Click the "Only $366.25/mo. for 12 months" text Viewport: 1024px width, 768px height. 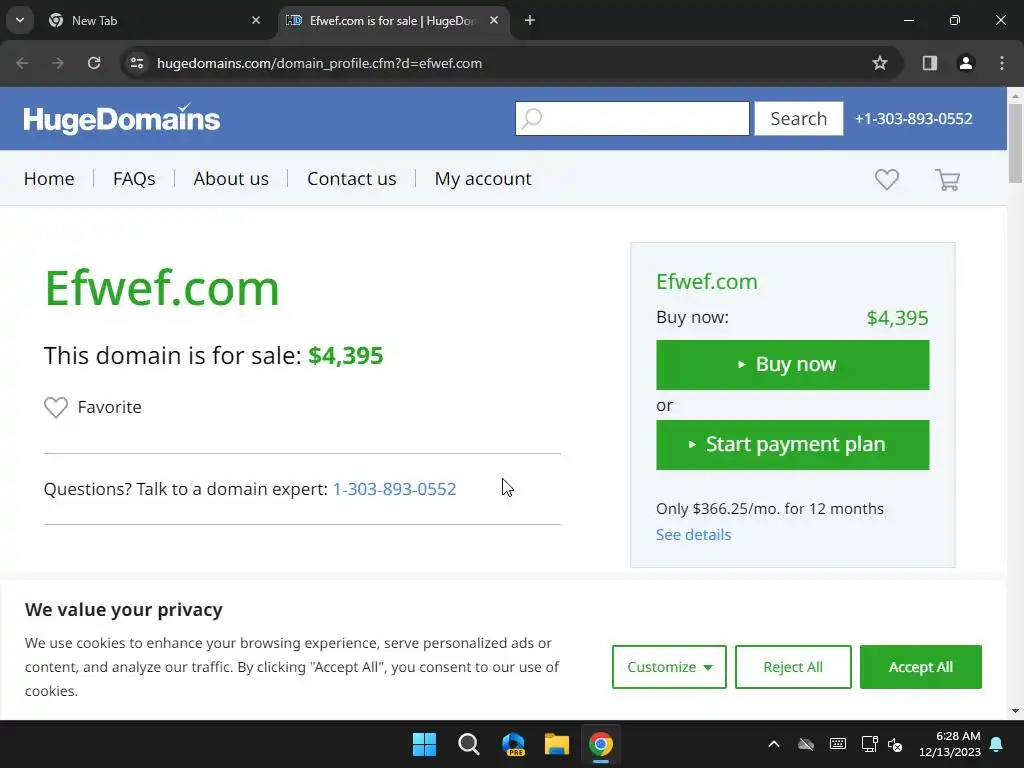pos(769,509)
